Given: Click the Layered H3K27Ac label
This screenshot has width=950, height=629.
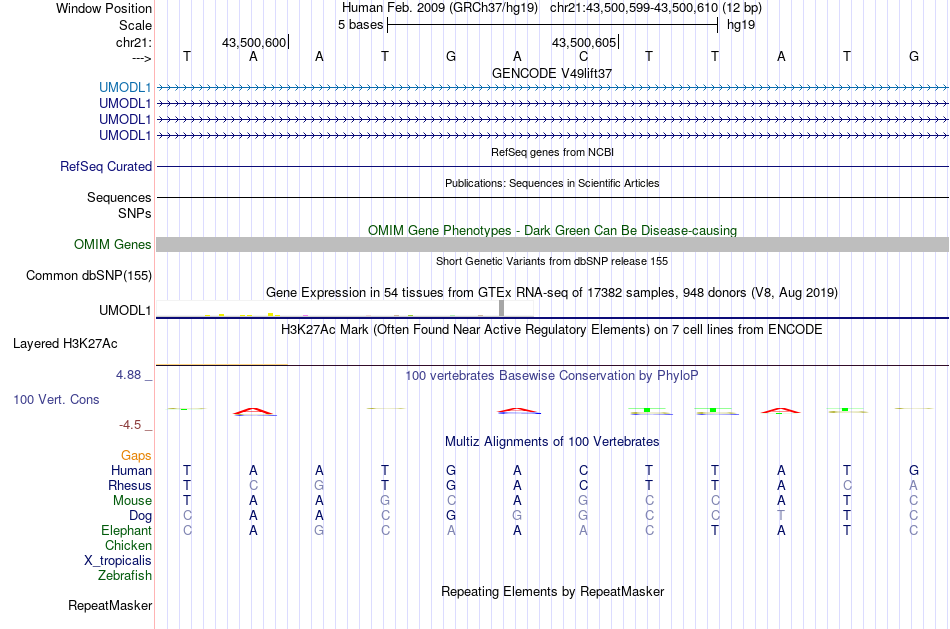Looking at the screenshot, I should [x=65, y=344].
